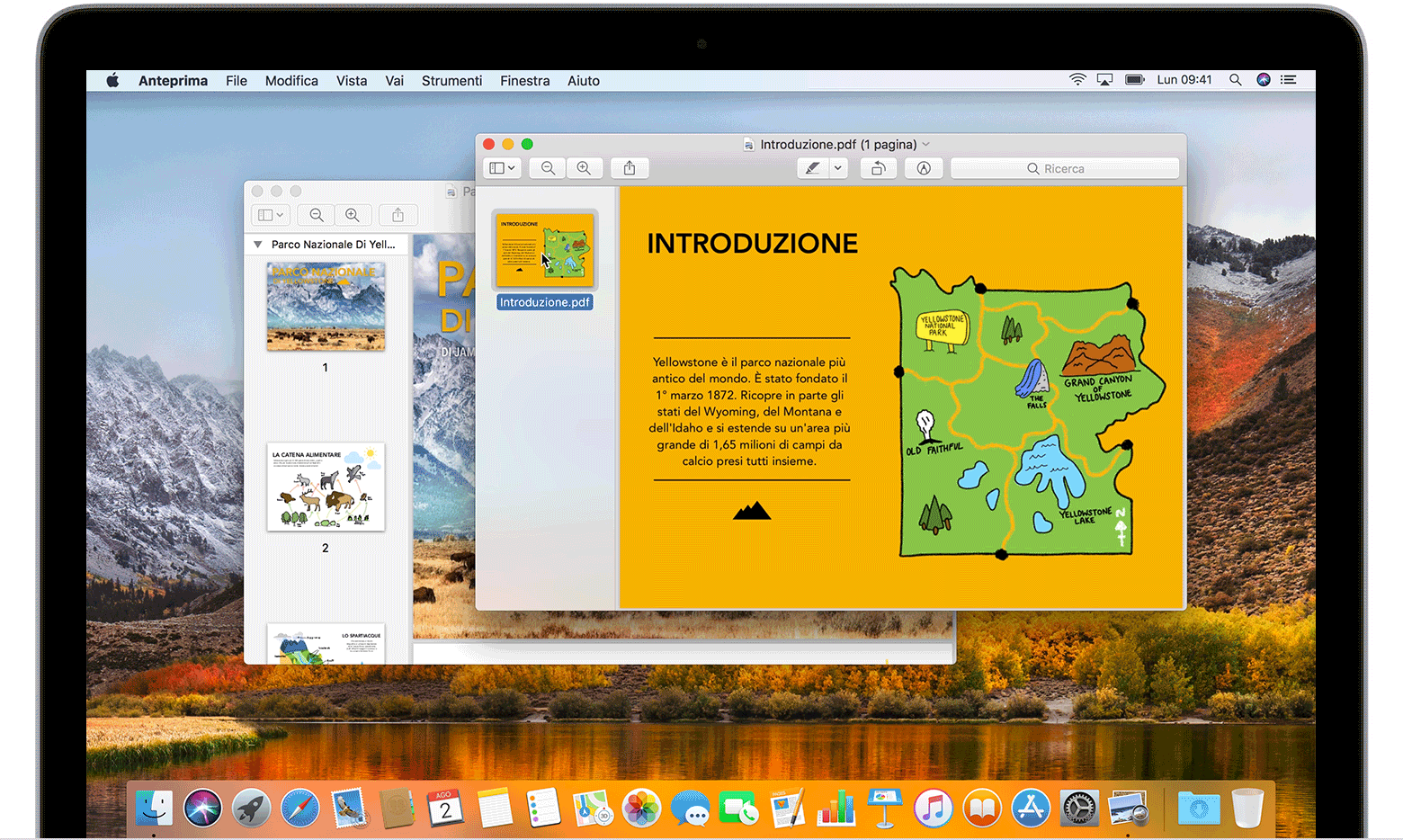The image size is (1403, 840).
Task: Click the Share button in Introduzione toolbar
Action: (630, 168)
